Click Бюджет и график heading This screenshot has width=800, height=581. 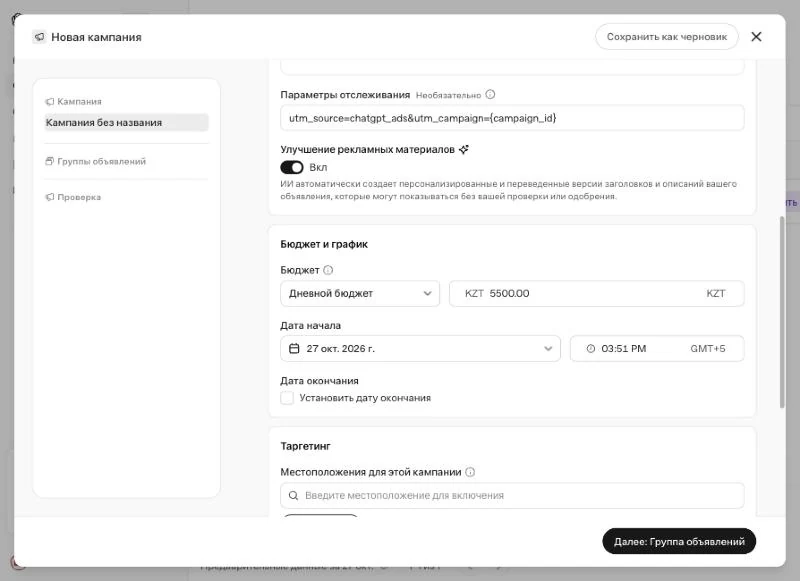[x=324, y=244]
